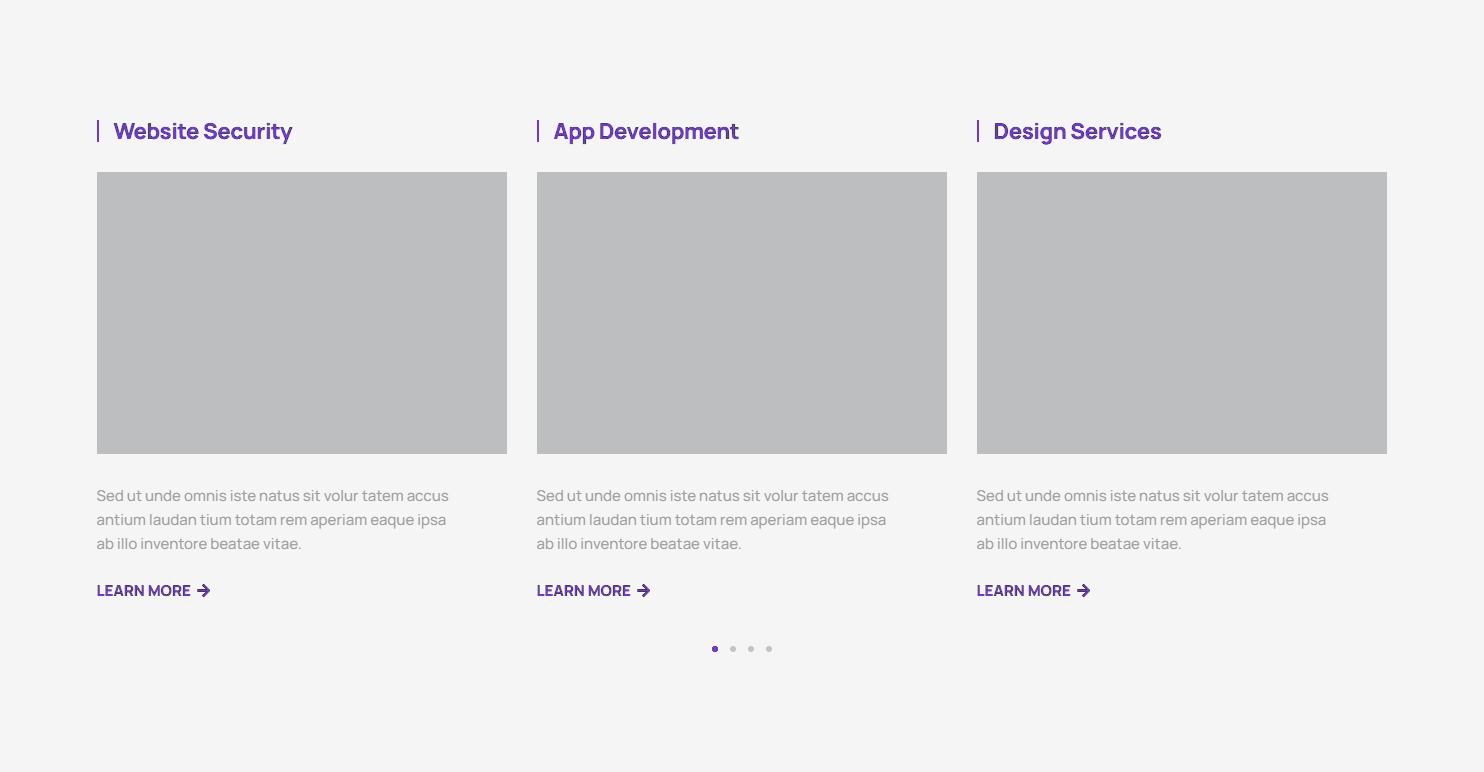Click the arrow icon under App Development

pyautogui.click(x=644, y=591)
